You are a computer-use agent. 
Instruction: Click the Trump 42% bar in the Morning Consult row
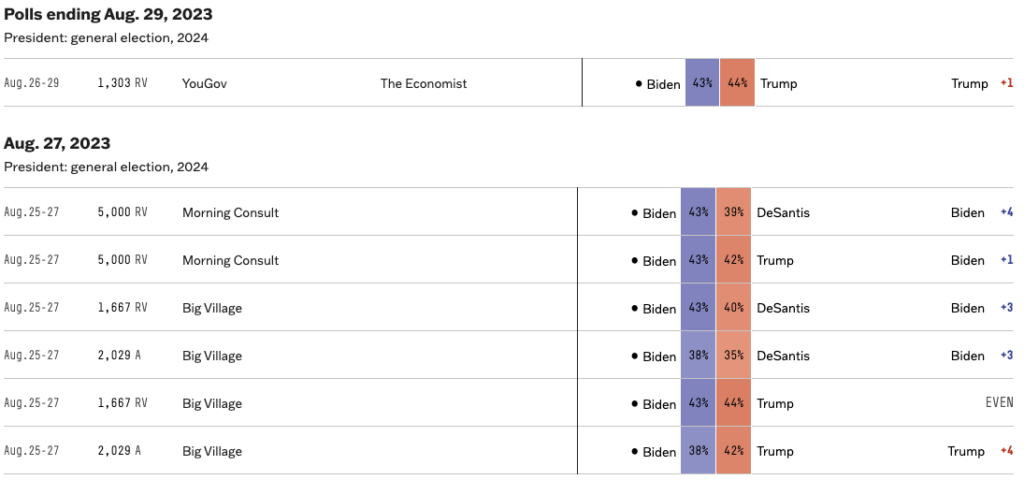(x=733, y=261)
